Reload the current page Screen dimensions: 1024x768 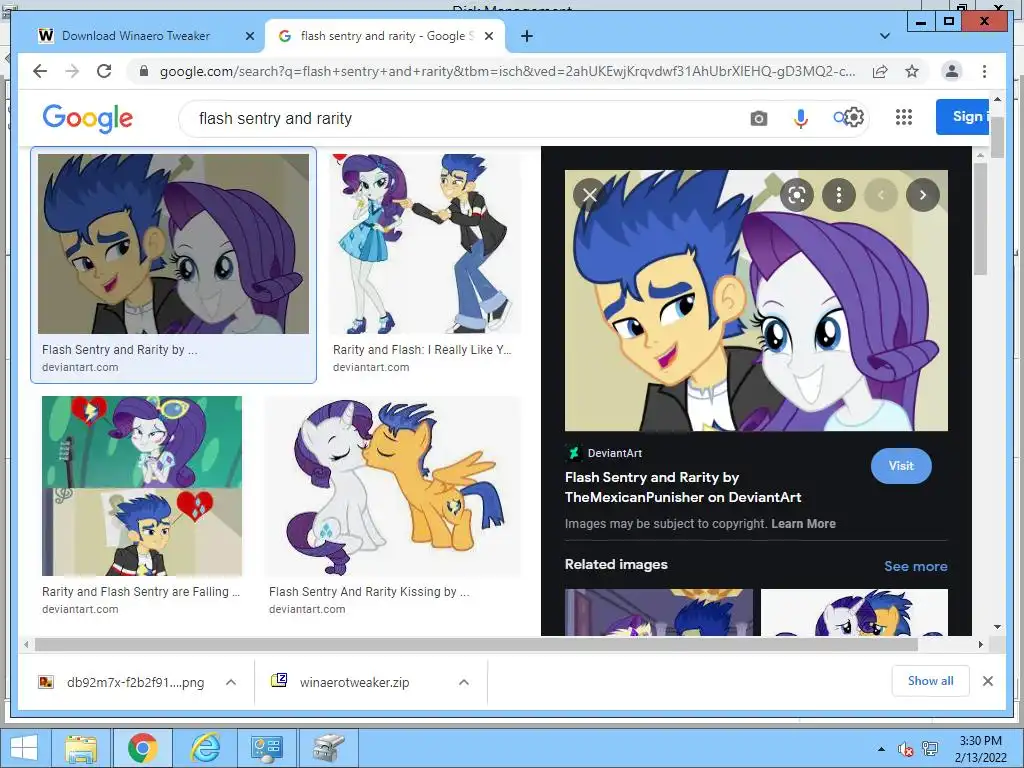click(104, 71)
